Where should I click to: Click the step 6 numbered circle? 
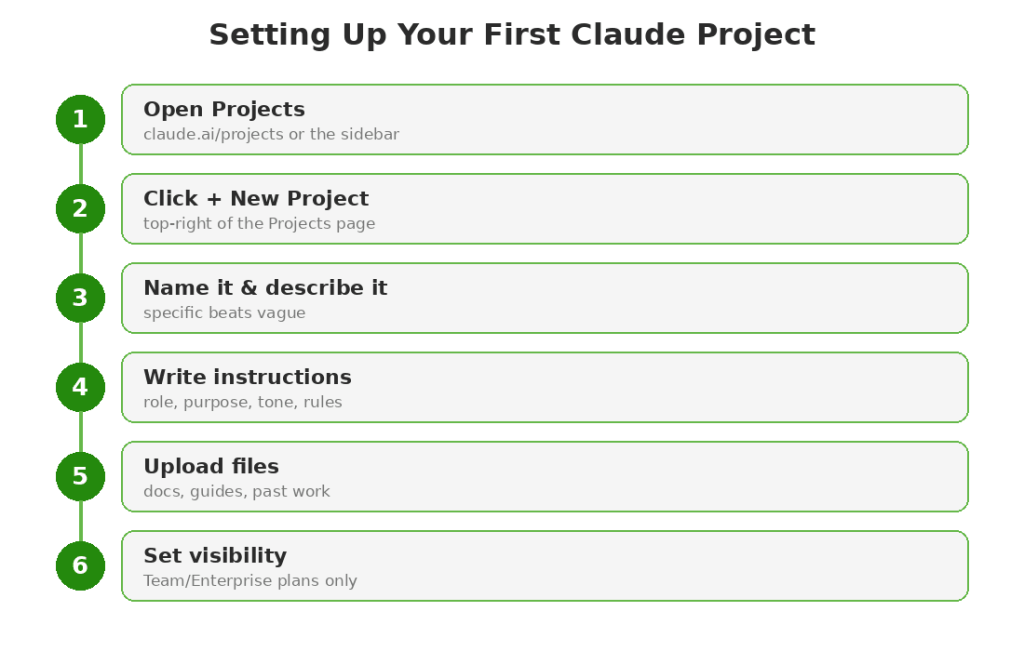(80, 566)
